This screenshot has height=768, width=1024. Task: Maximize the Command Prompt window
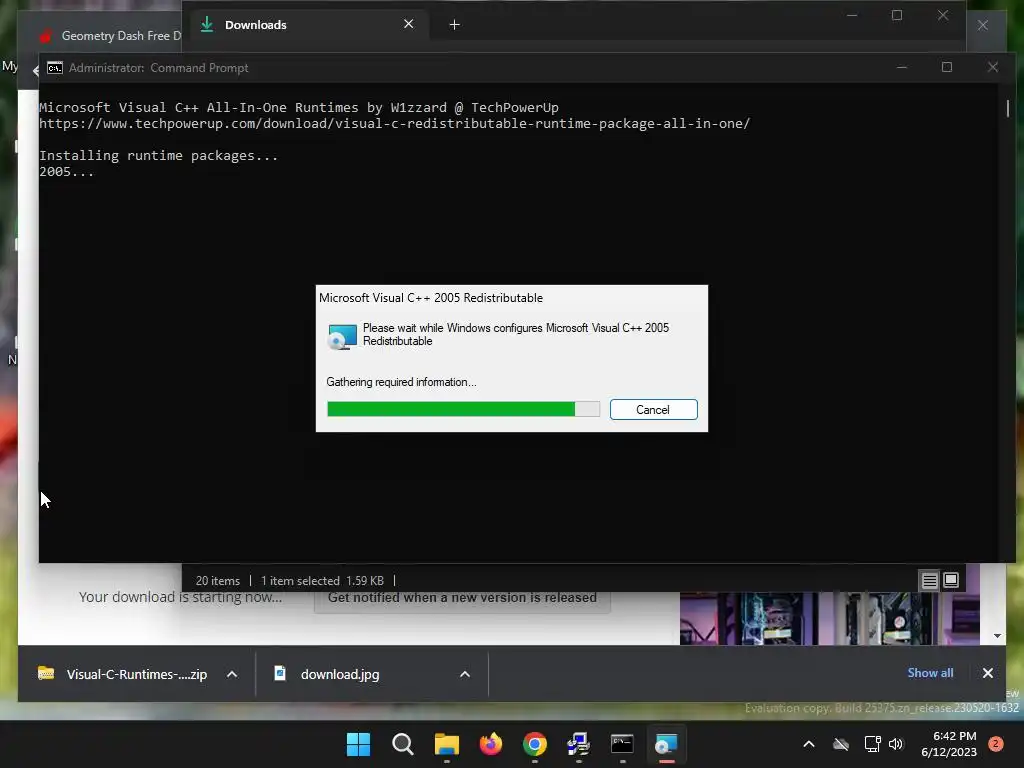[947, 67]
